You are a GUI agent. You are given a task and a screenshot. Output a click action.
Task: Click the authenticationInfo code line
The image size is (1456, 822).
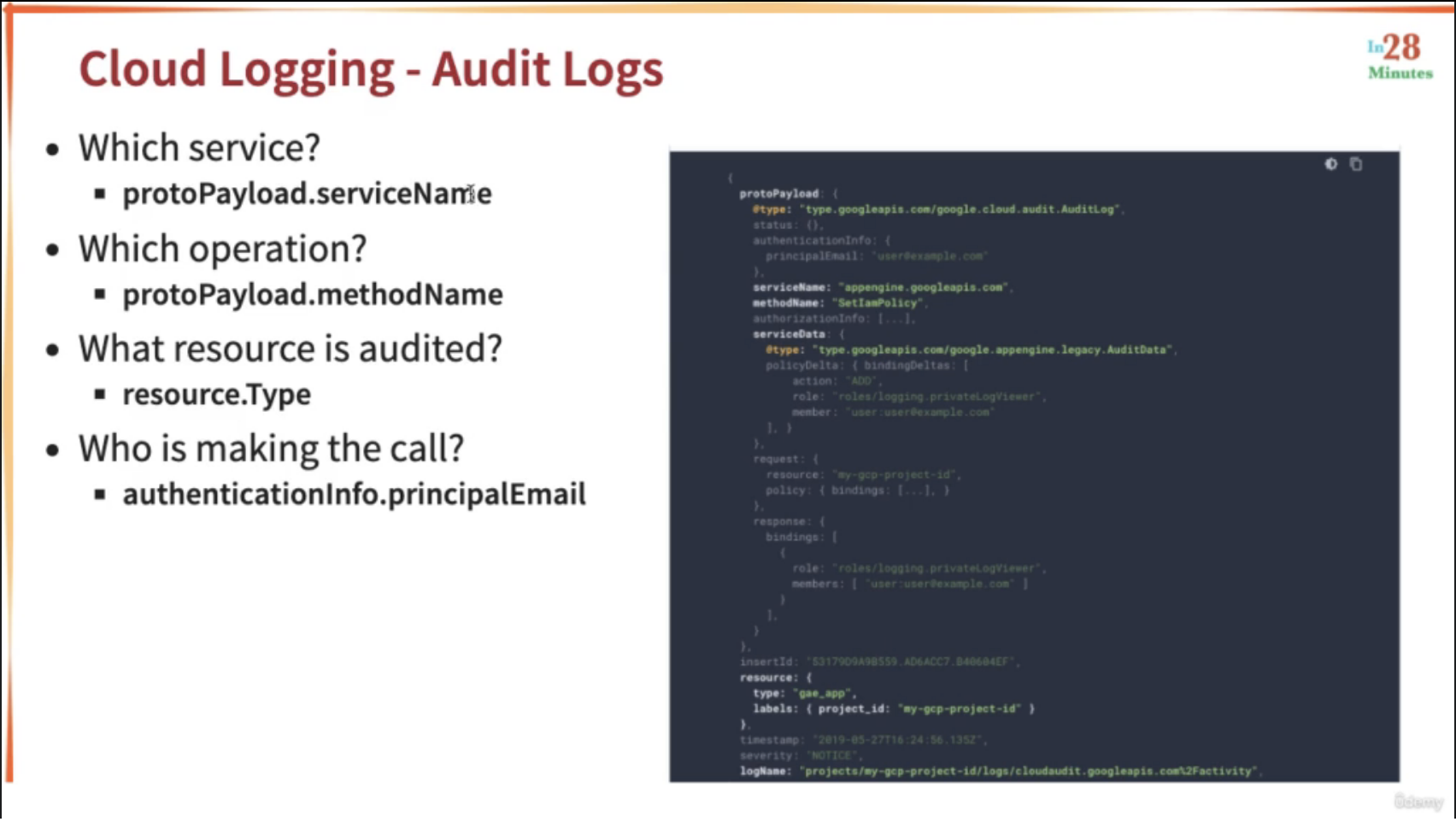pos(821,241)
